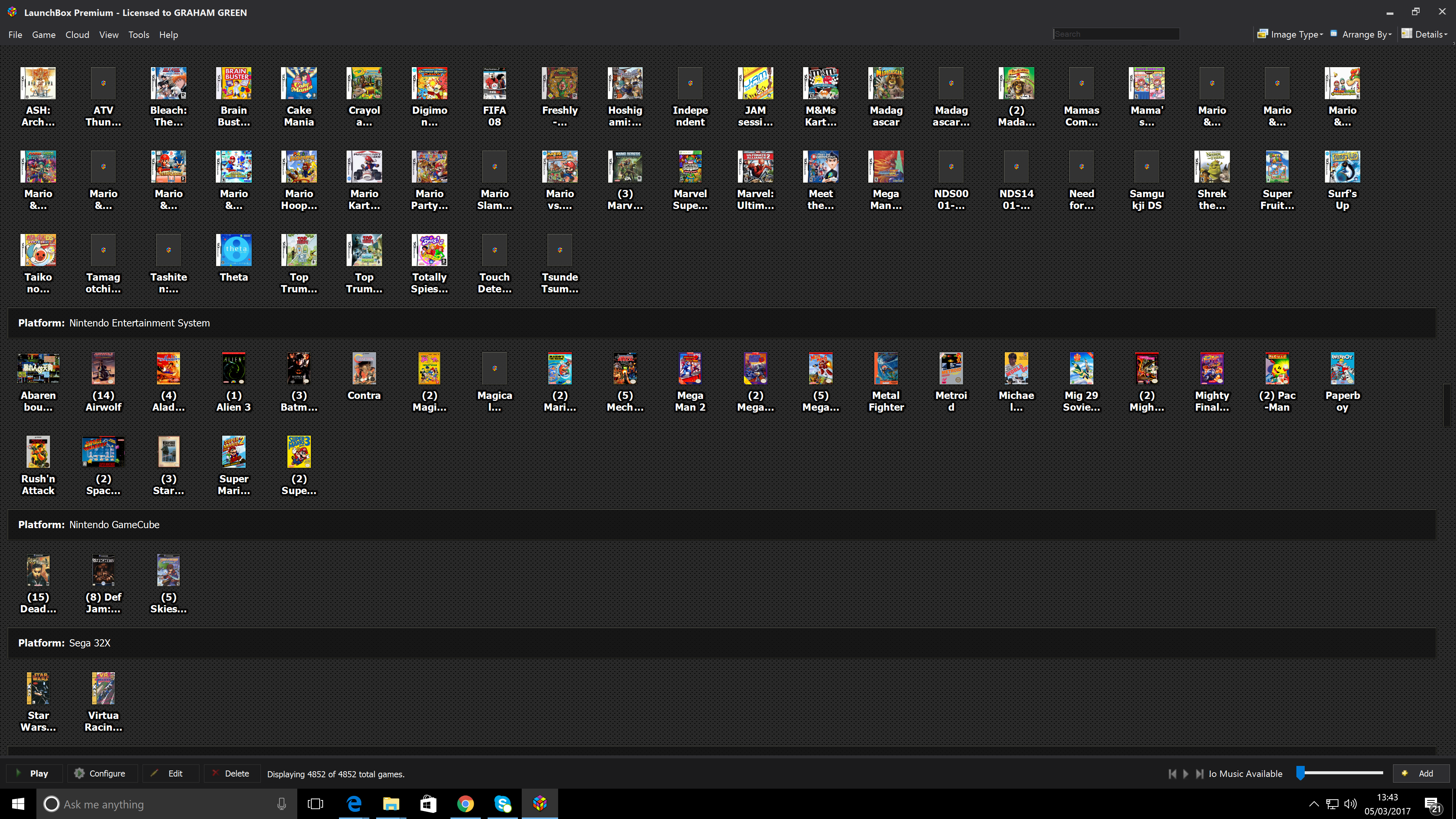Screen dimensions: 1456x819
Task: Open the Help menu
Action: click(x=168, y=35)
